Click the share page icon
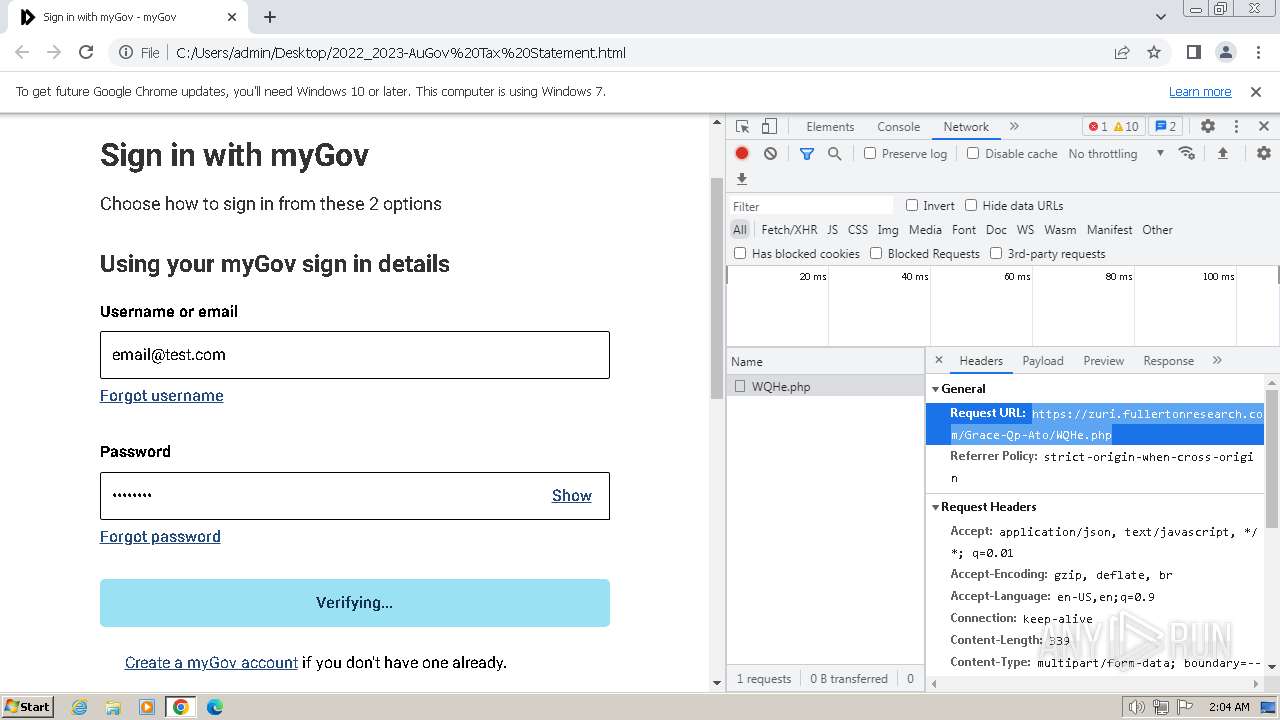 pyautogui.click(x=1122, y=52)
